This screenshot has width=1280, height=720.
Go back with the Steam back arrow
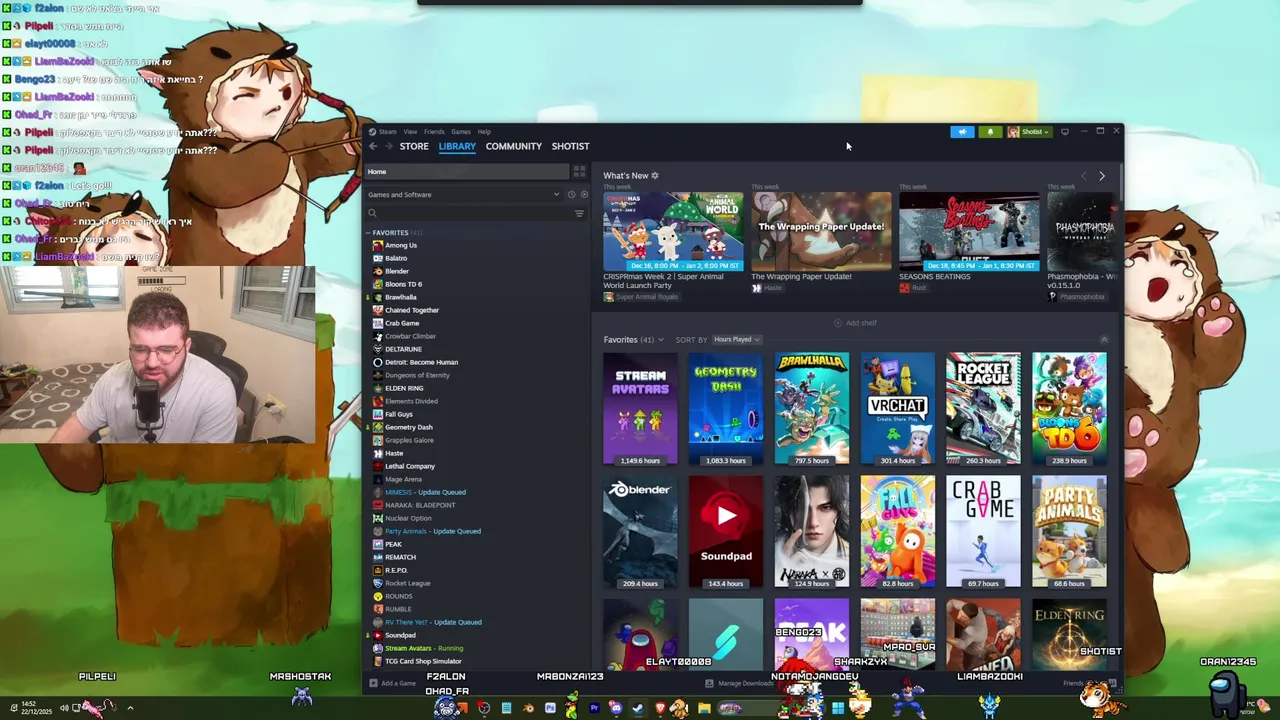[x=373, y=146]
